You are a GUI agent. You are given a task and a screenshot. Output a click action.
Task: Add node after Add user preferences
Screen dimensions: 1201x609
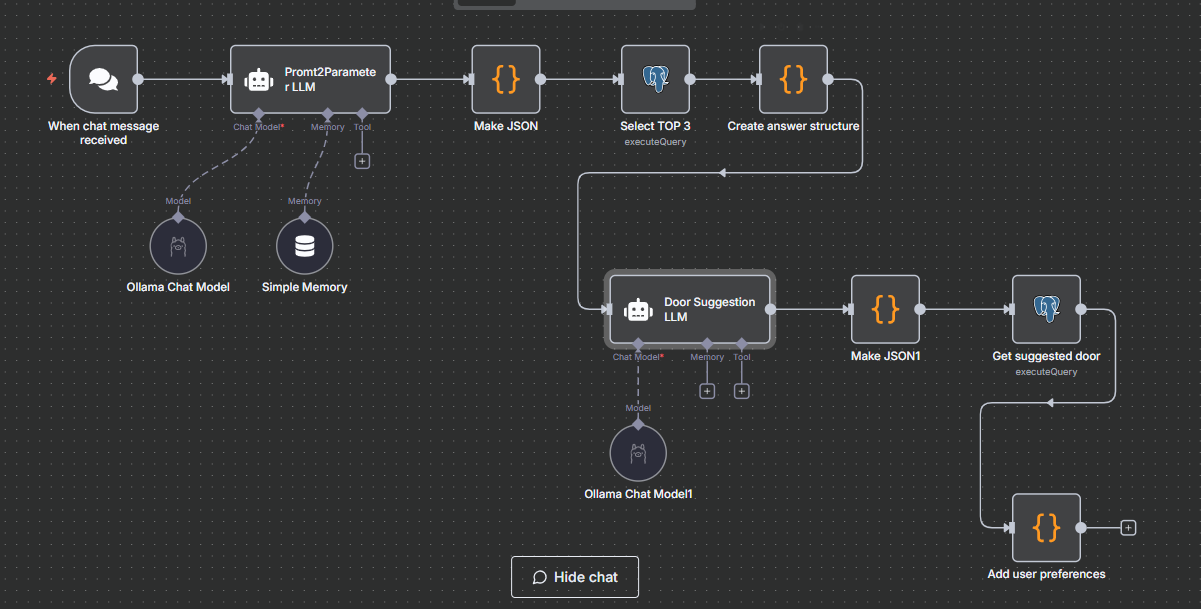pyautogui.click(x=1128, y=528)
